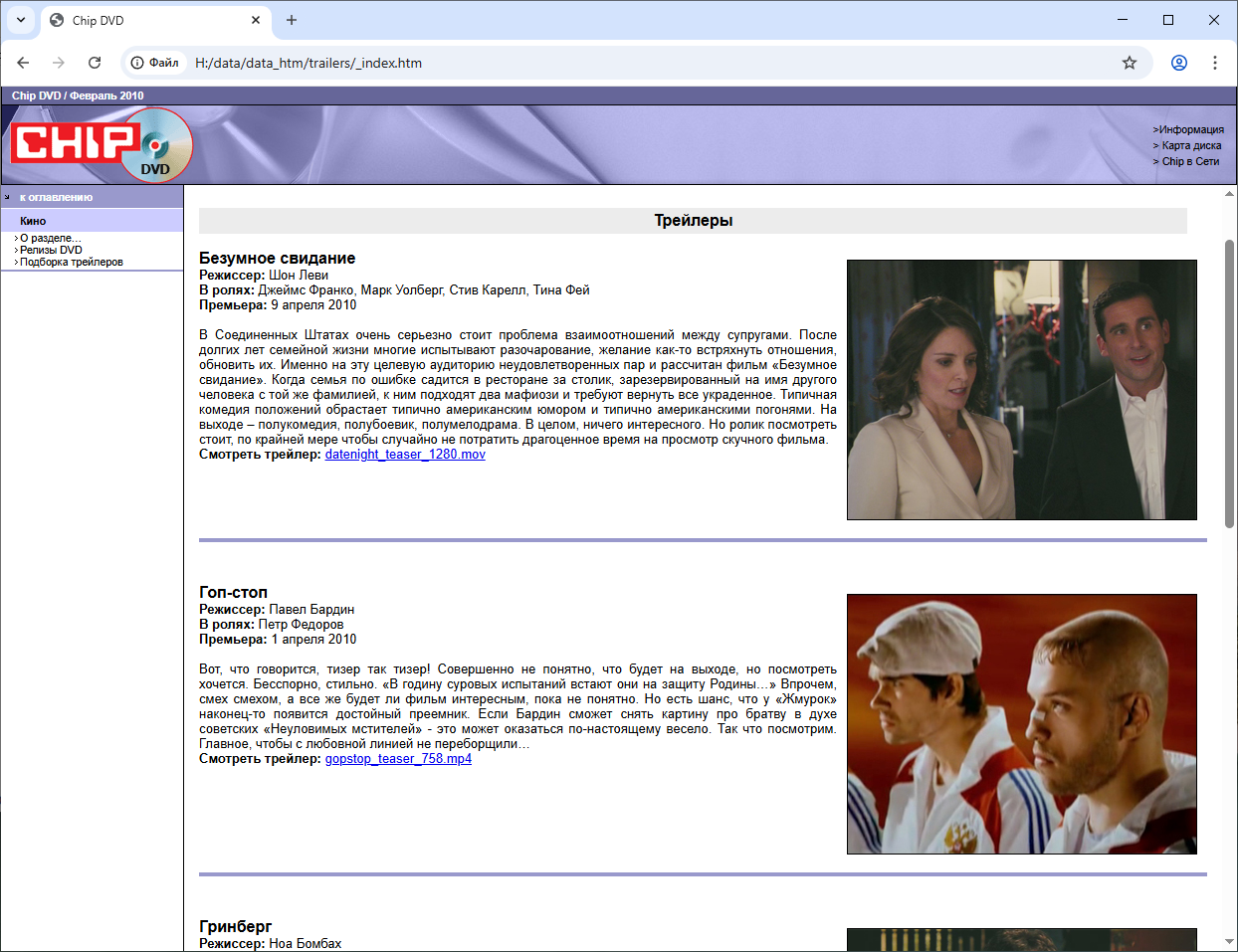Add a new browser tab
This screenshot has height=952, width=1238.
pos(292,20)
